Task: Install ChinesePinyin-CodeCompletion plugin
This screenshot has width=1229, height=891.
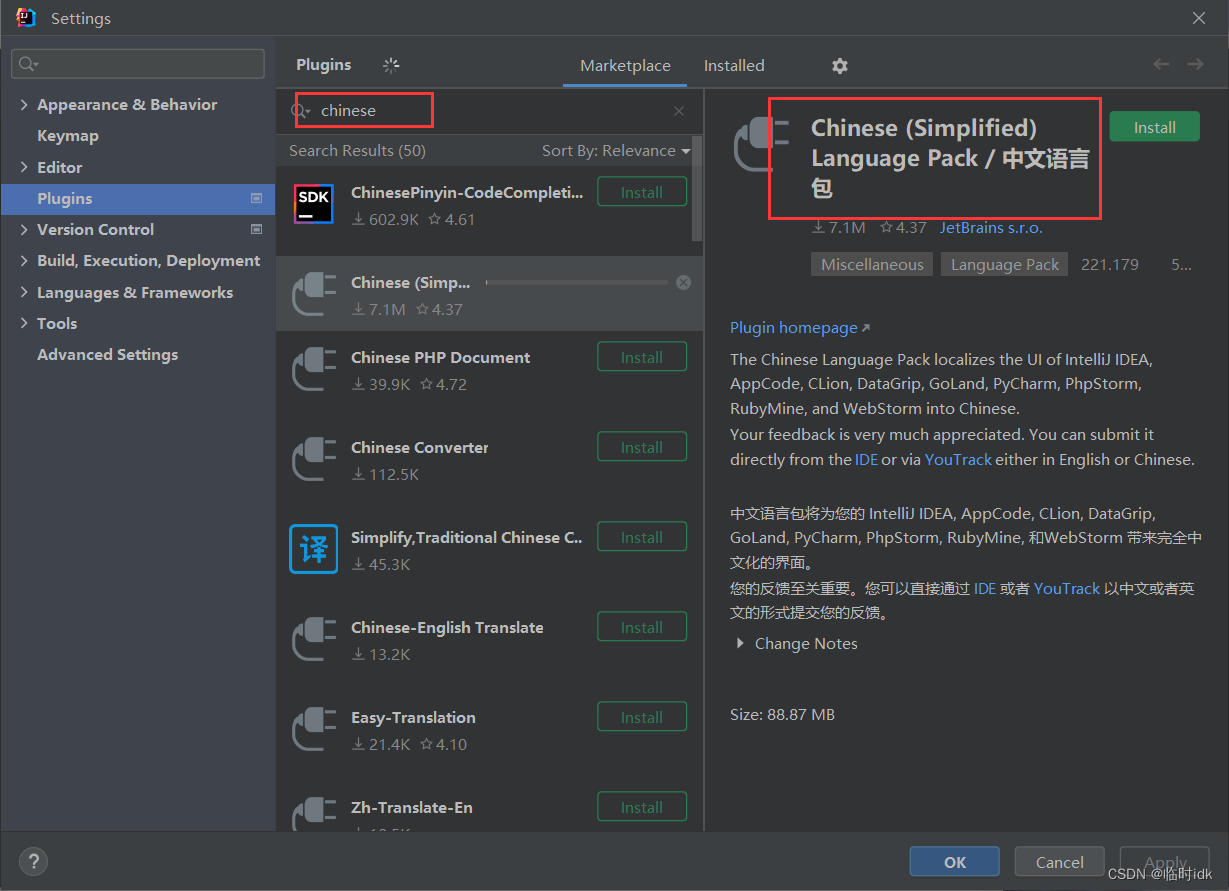Action: (x=642, y=192)
